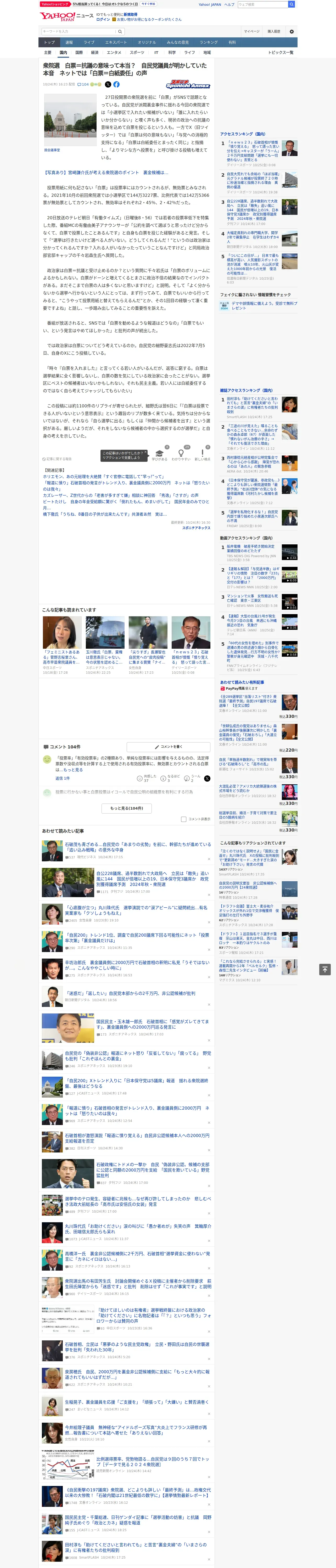Click the 共感した smiley reaction on comment
This screenshot has height=1568, width=336.
140,779
